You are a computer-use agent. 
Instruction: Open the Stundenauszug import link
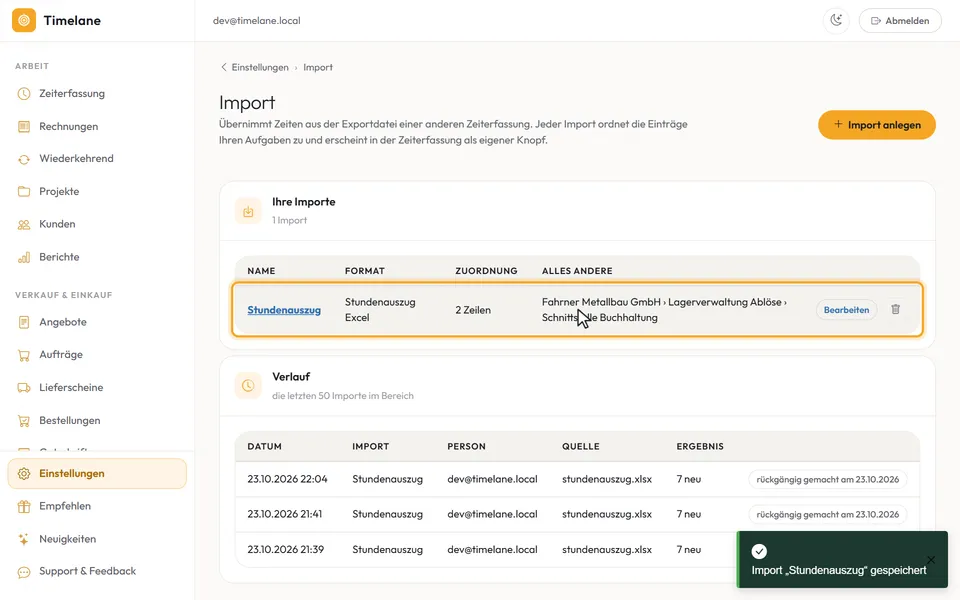[284, 310]
